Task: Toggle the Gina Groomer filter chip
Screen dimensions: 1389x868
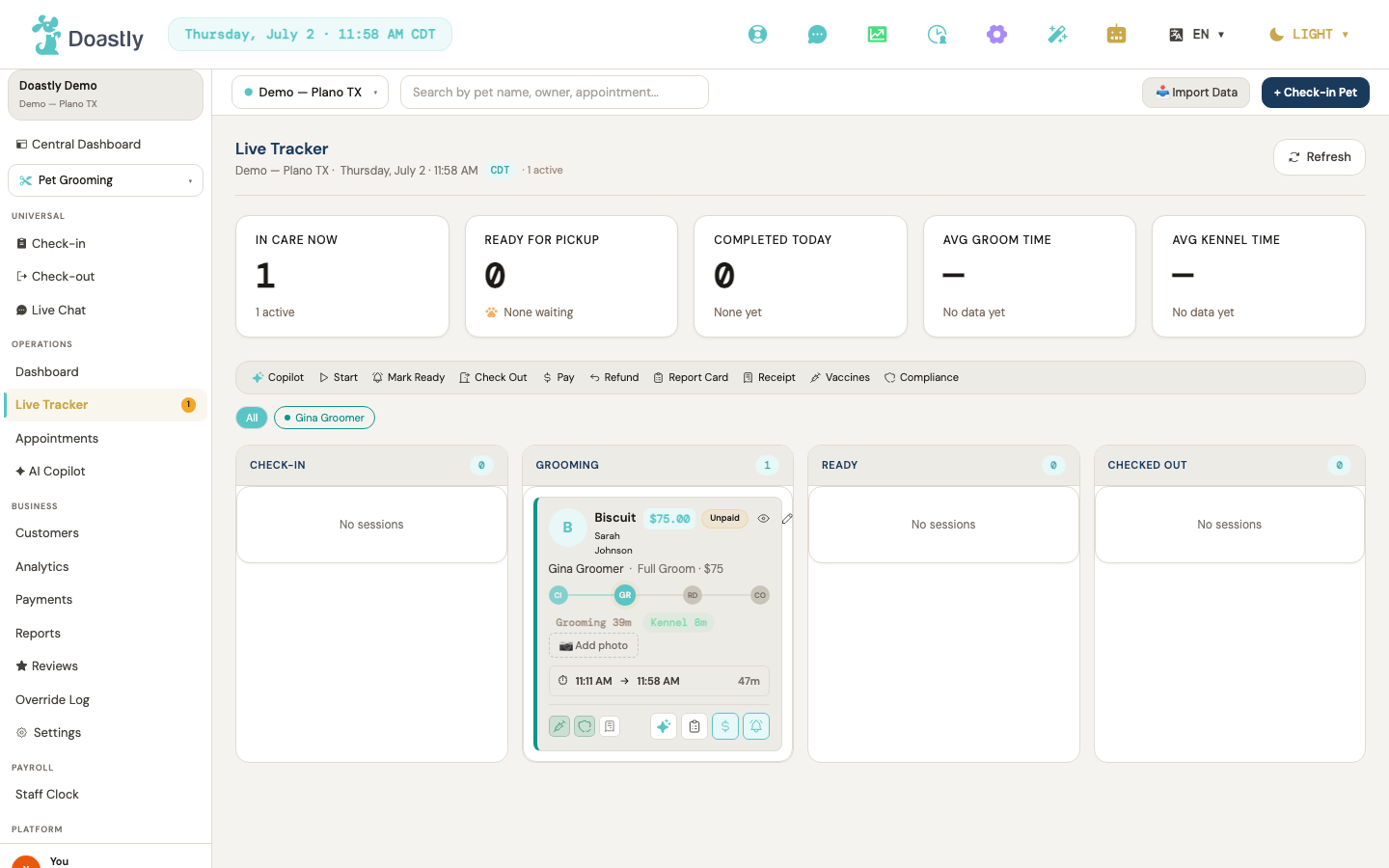Action: [324, 418]
